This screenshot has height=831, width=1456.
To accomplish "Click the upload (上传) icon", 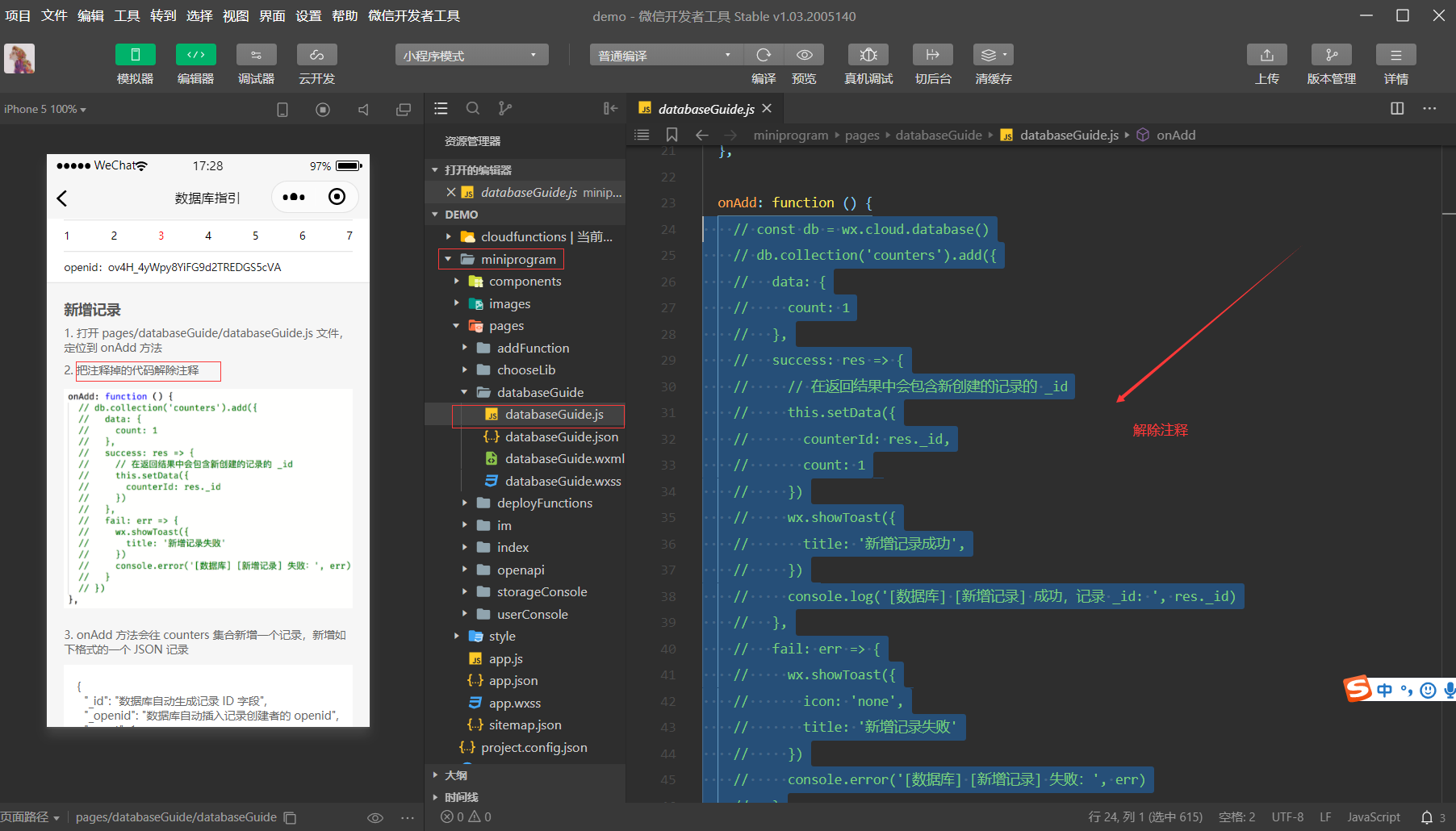I will (1267, 55).
